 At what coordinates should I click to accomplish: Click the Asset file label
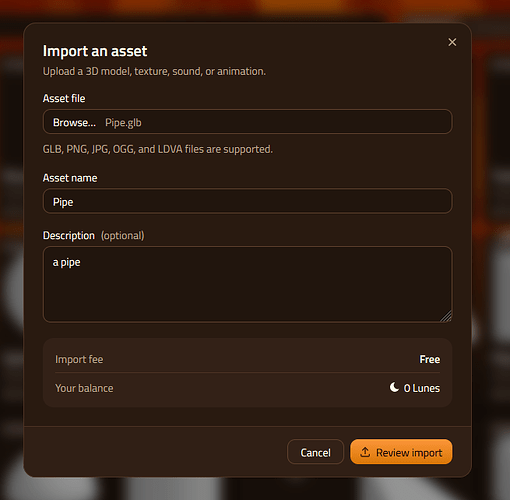tap(64, 98)
